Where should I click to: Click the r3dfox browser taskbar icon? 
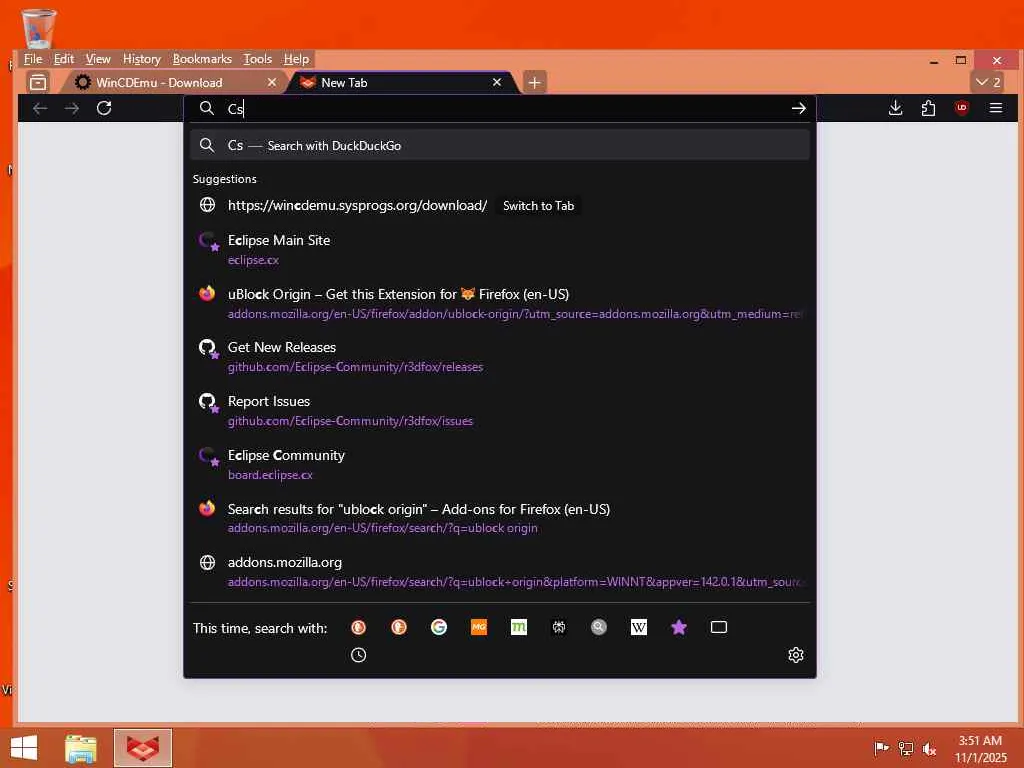(x=142, y=748)
